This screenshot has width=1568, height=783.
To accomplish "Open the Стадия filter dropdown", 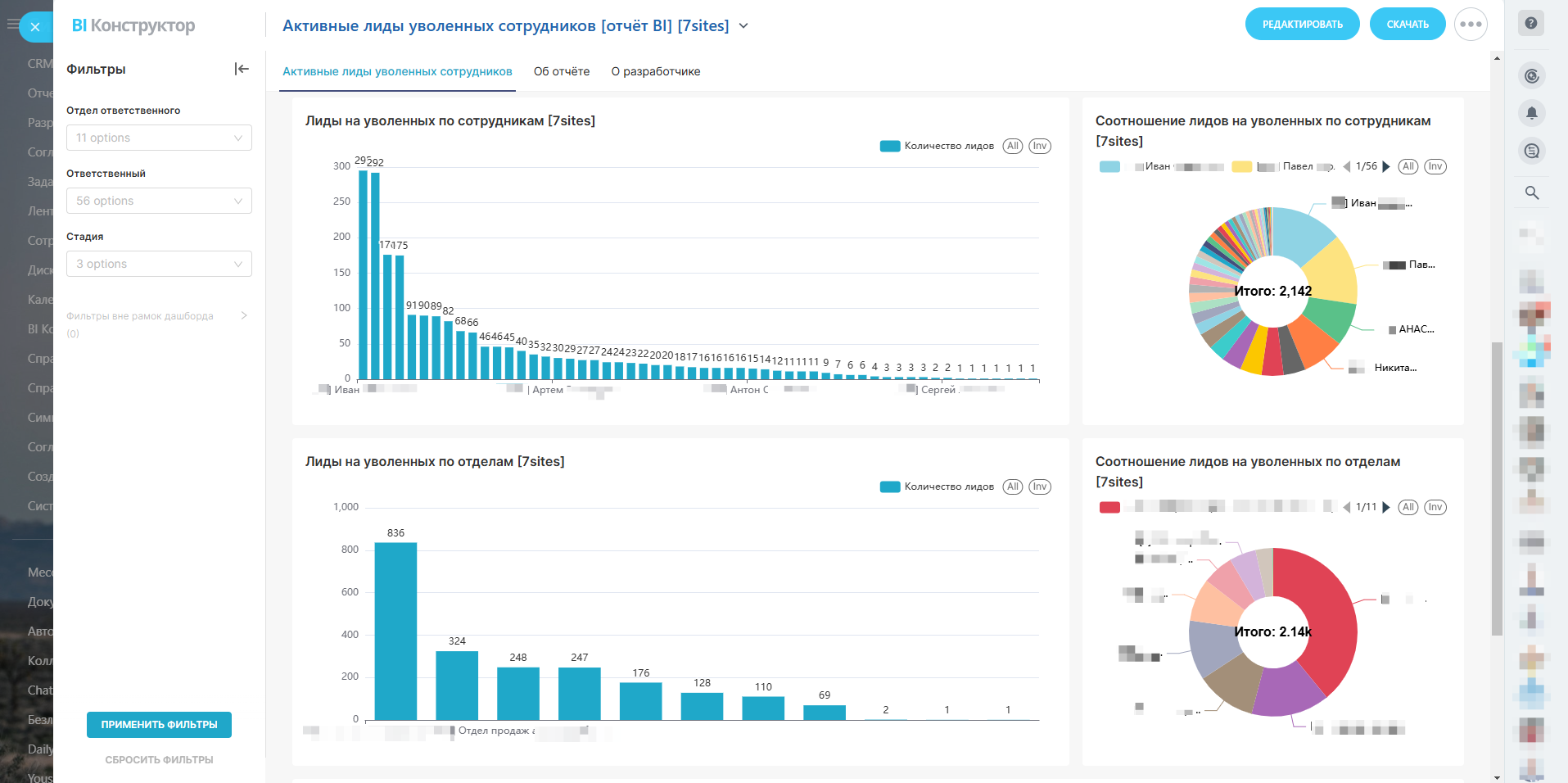I will point(159,264).
